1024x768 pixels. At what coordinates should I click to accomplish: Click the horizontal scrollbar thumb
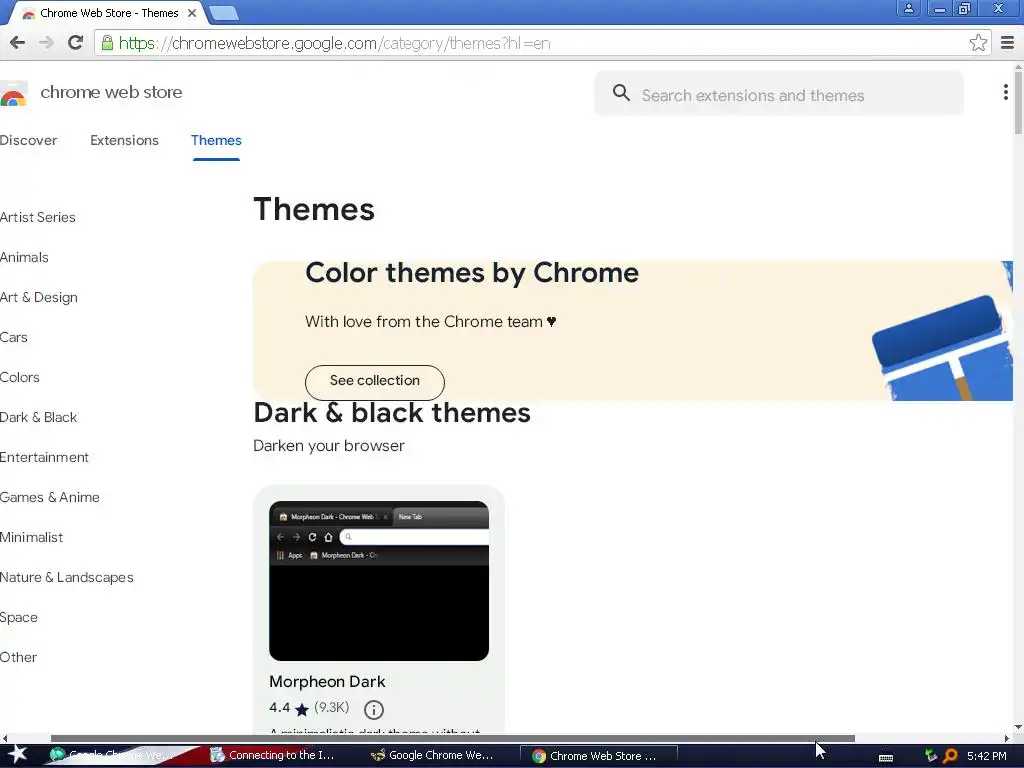[453, 739]
